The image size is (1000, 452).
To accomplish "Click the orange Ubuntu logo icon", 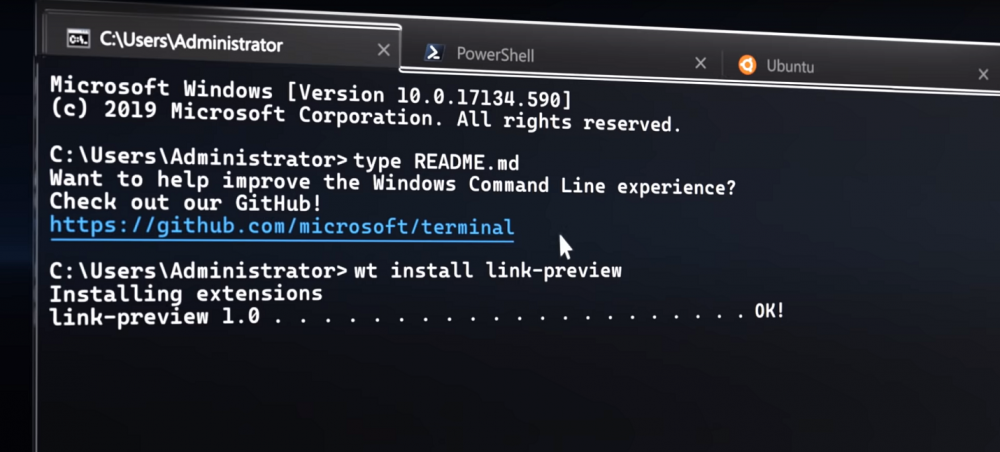I will tap(747, 64).
